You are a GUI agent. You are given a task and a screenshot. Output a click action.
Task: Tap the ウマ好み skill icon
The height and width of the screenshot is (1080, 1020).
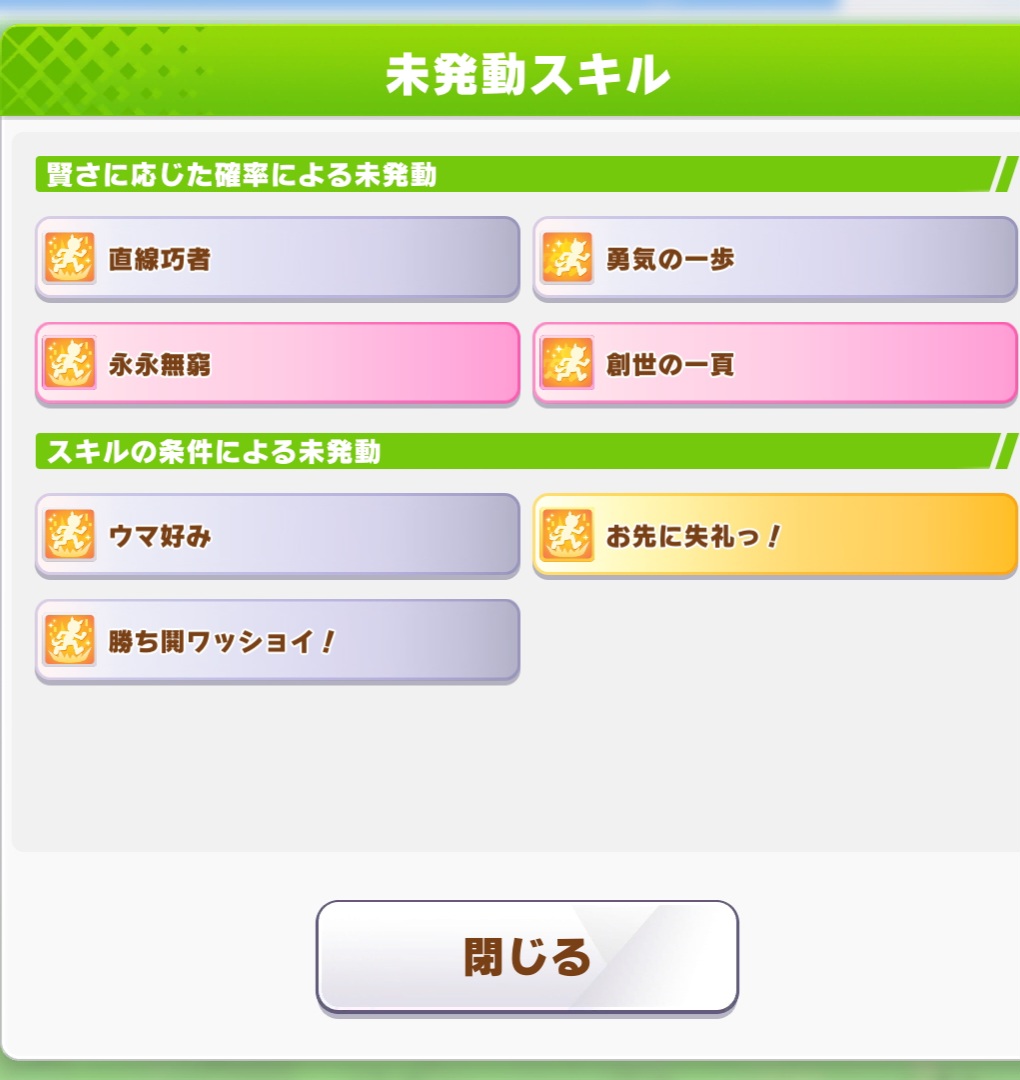pos(70,535)
